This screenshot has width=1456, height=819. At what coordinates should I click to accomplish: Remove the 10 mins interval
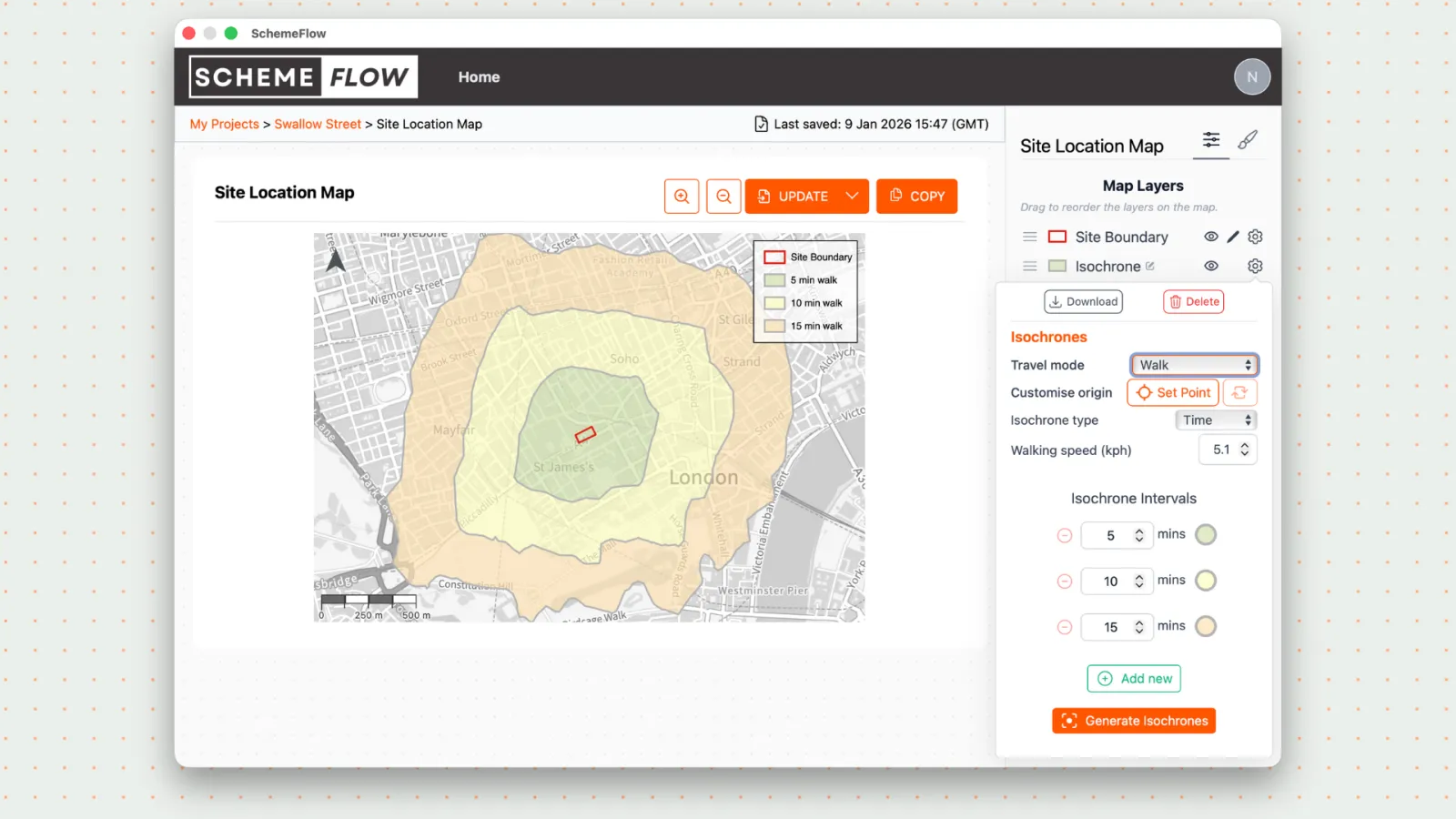tap(1065, 581)
